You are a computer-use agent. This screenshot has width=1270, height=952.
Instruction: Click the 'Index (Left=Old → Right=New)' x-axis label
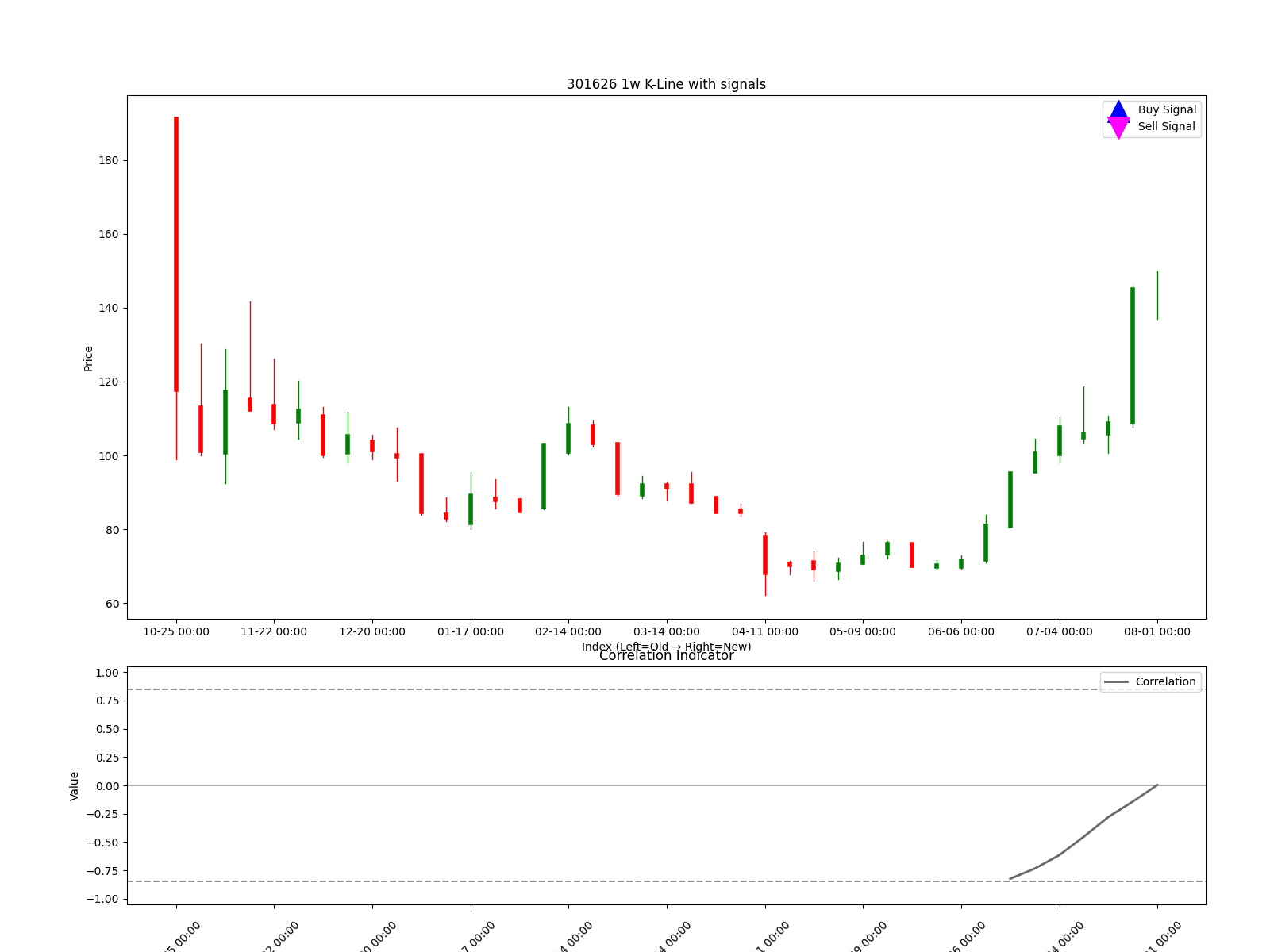click(x=667, y=646)
